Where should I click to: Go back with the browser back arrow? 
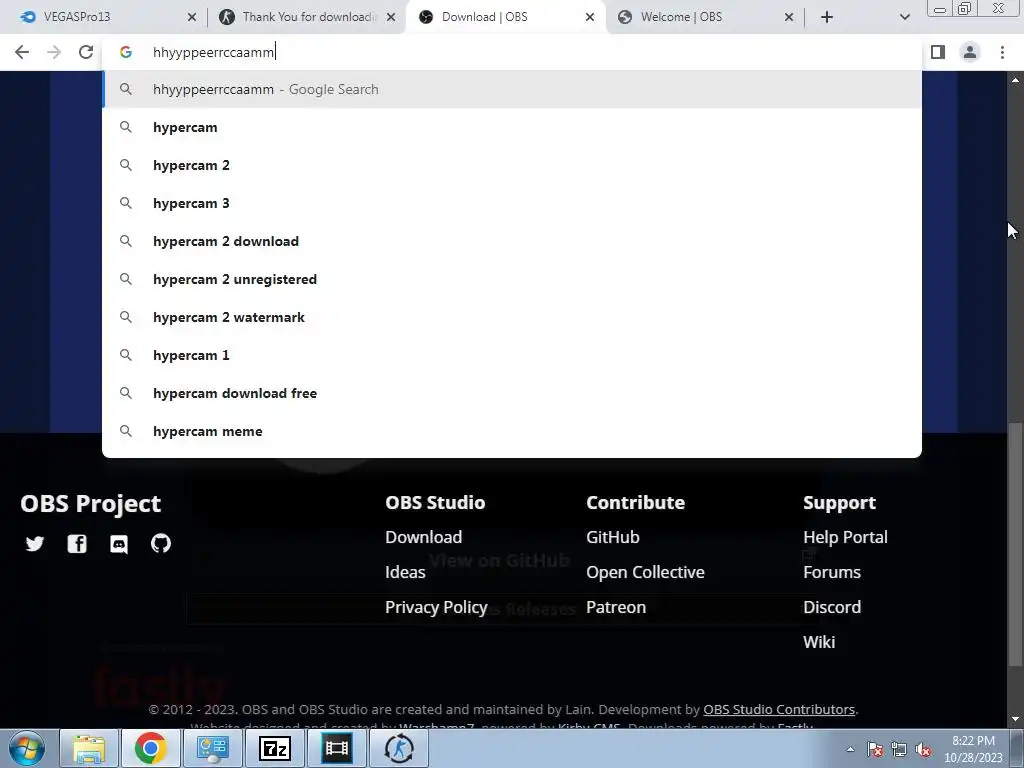coord(22,52)
